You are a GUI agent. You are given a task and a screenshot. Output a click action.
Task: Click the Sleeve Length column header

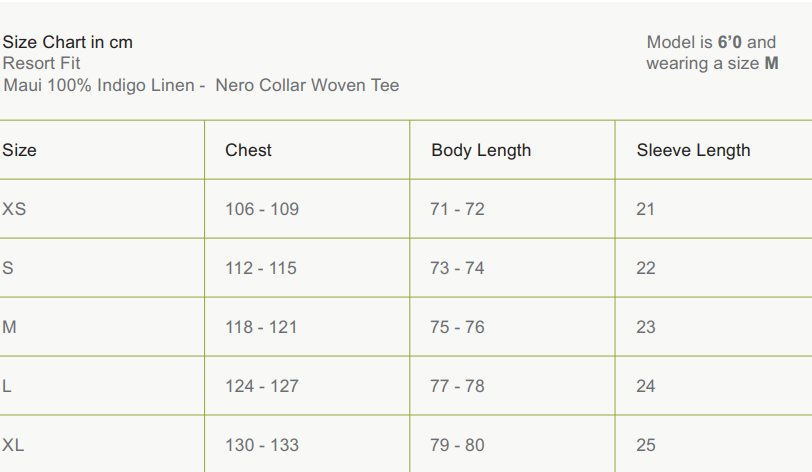click(x=693, y=150)
